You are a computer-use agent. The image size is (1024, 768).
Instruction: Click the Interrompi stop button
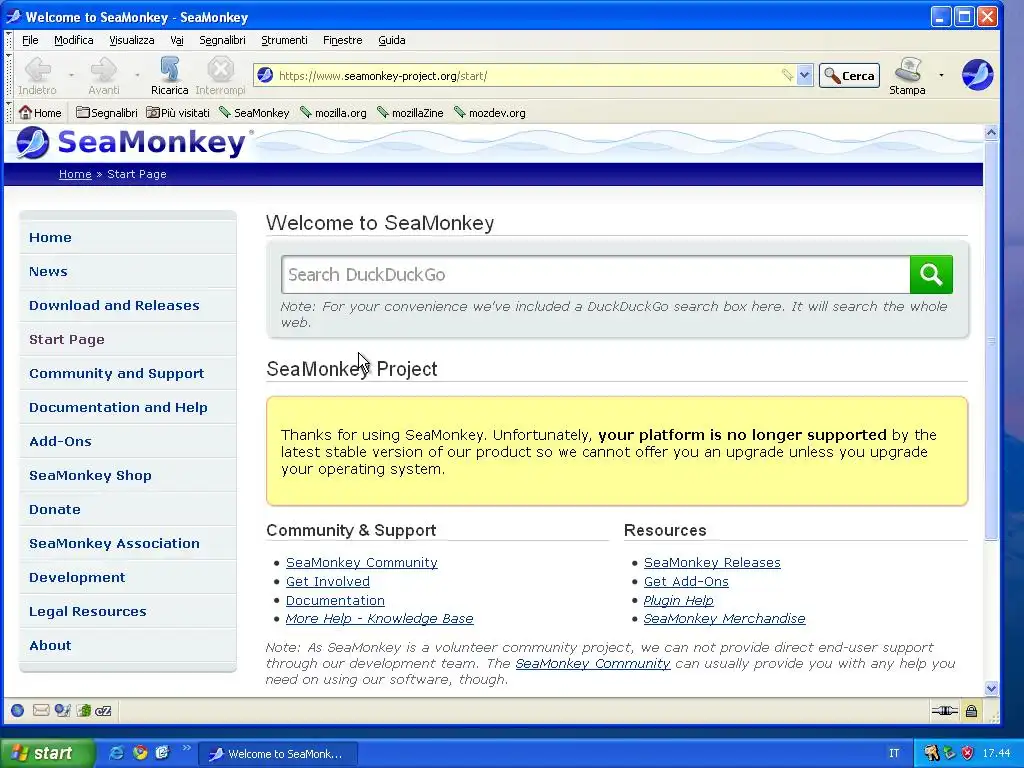(220, 76)
